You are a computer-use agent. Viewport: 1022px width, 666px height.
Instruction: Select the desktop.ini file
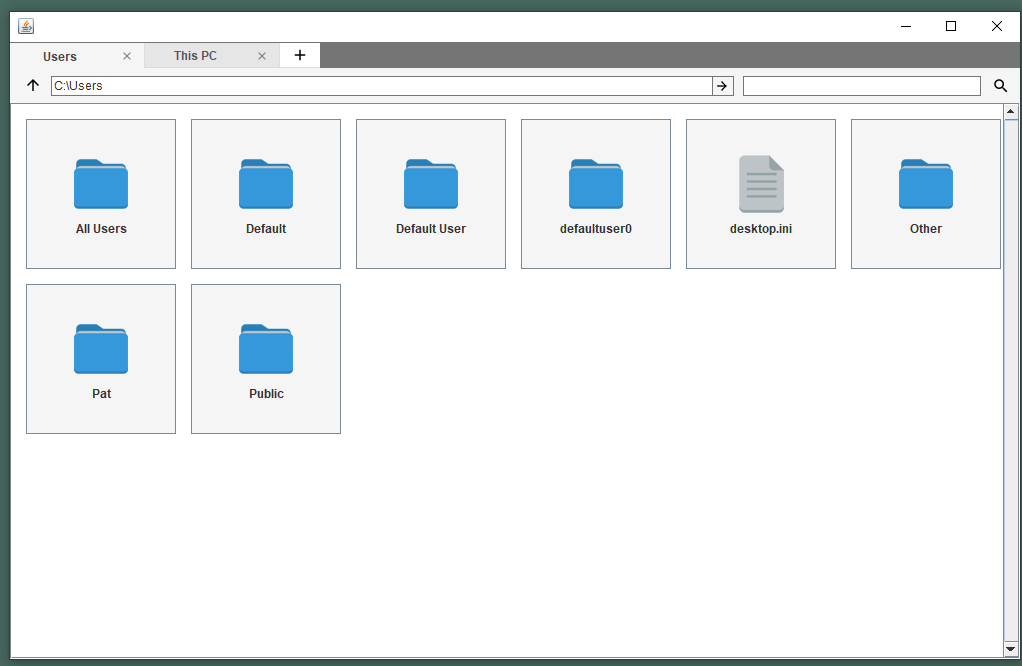pyautogui.click(x=760, y=193)
